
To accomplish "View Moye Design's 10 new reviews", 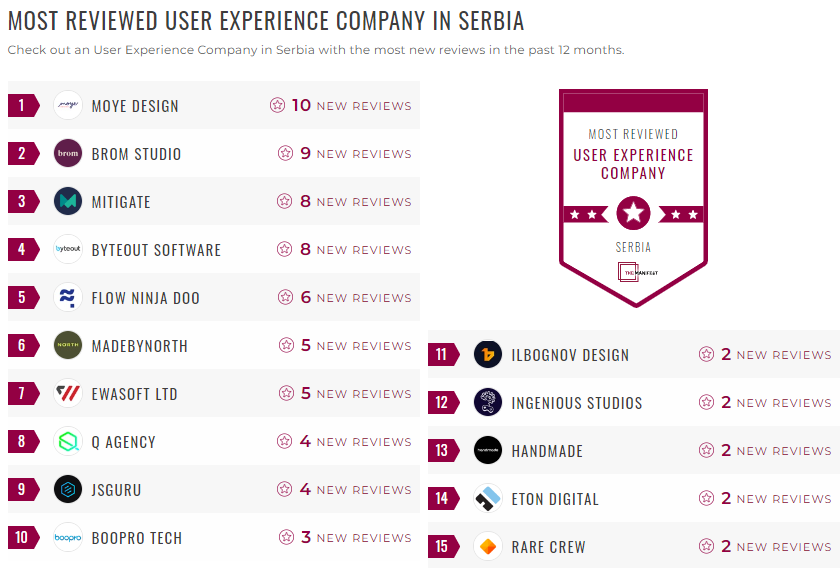I will pyautogui.click(x=340, y=105).
